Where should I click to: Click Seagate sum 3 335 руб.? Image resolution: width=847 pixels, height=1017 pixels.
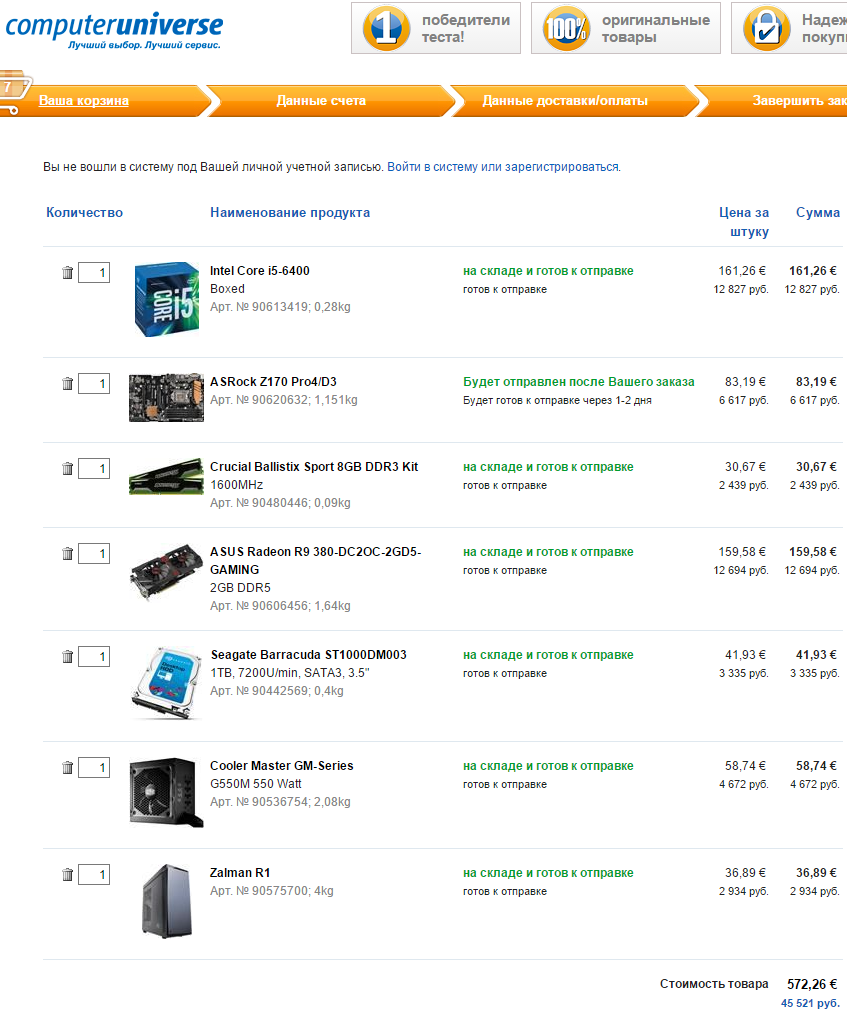[x=815, y=673]
